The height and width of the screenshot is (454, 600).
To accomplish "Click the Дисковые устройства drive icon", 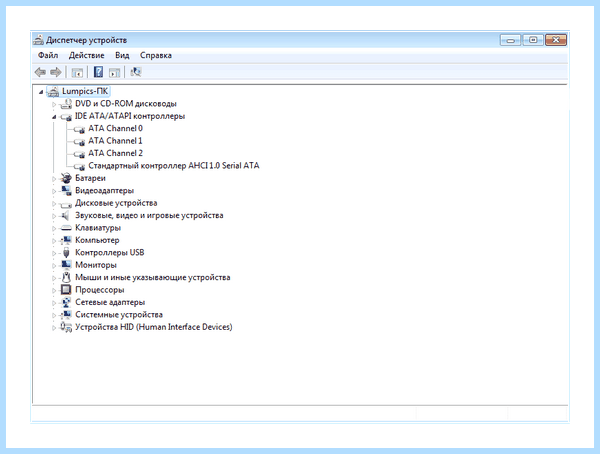I will click(66, 204).
